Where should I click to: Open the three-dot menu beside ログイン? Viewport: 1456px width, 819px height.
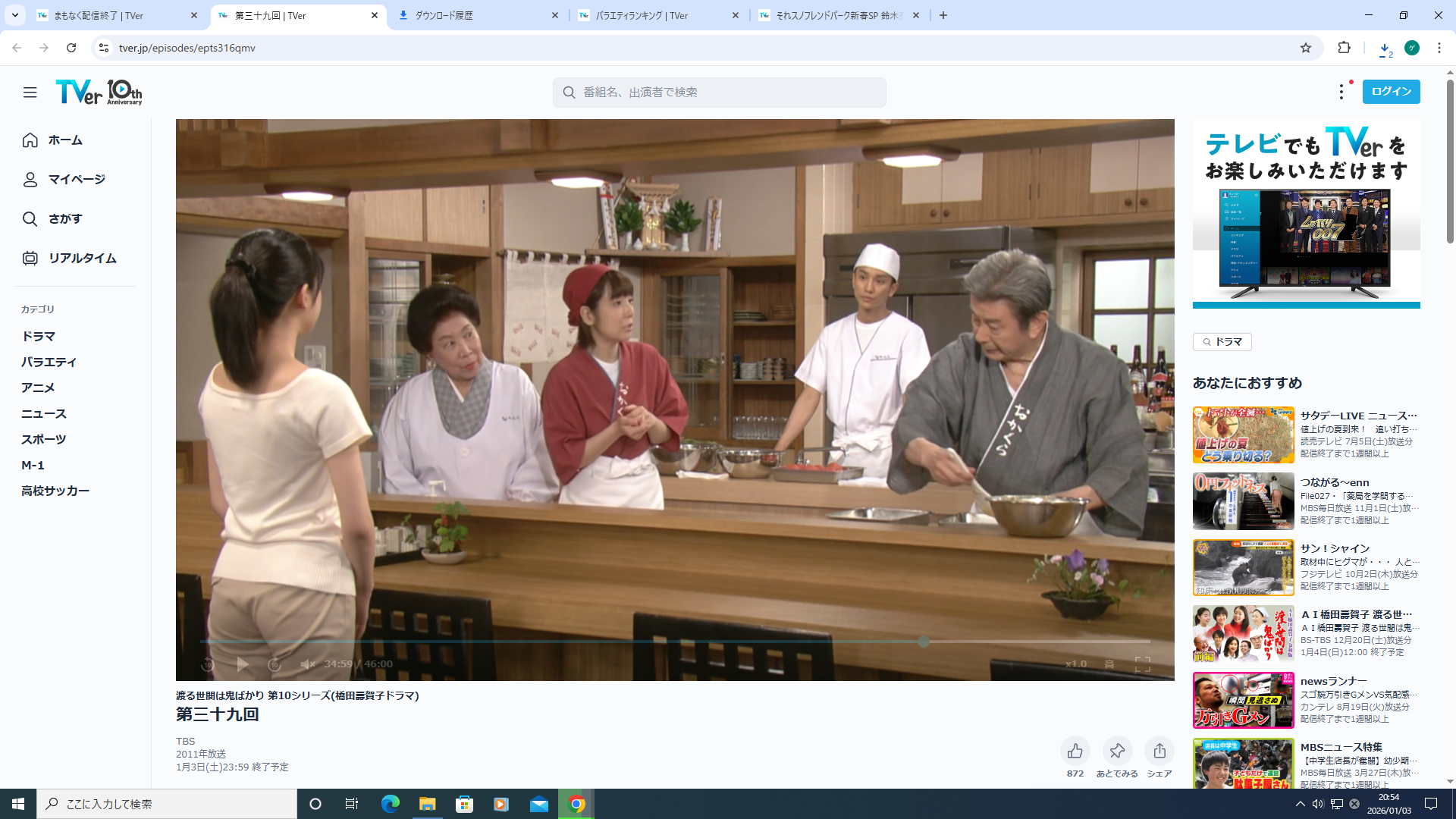tap(1341, 92)
